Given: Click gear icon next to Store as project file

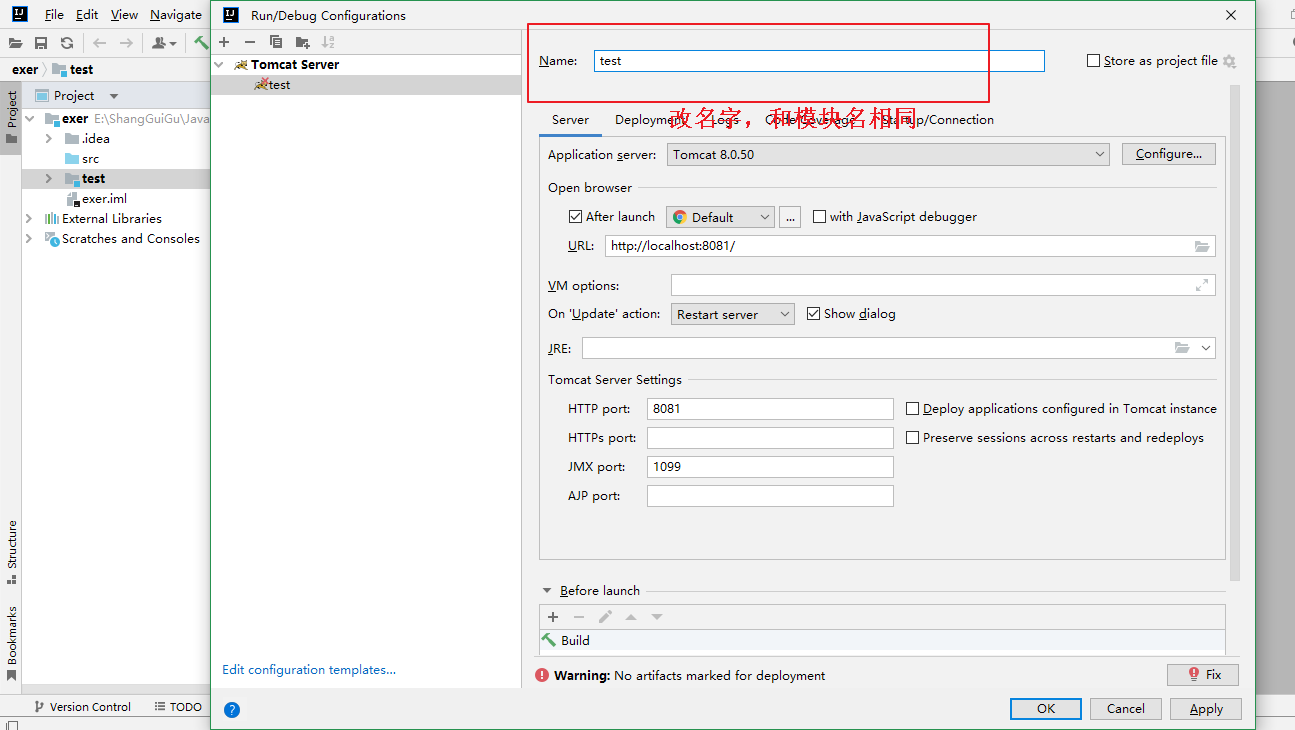Looking at the screenshot, I should pos(1229,61).
